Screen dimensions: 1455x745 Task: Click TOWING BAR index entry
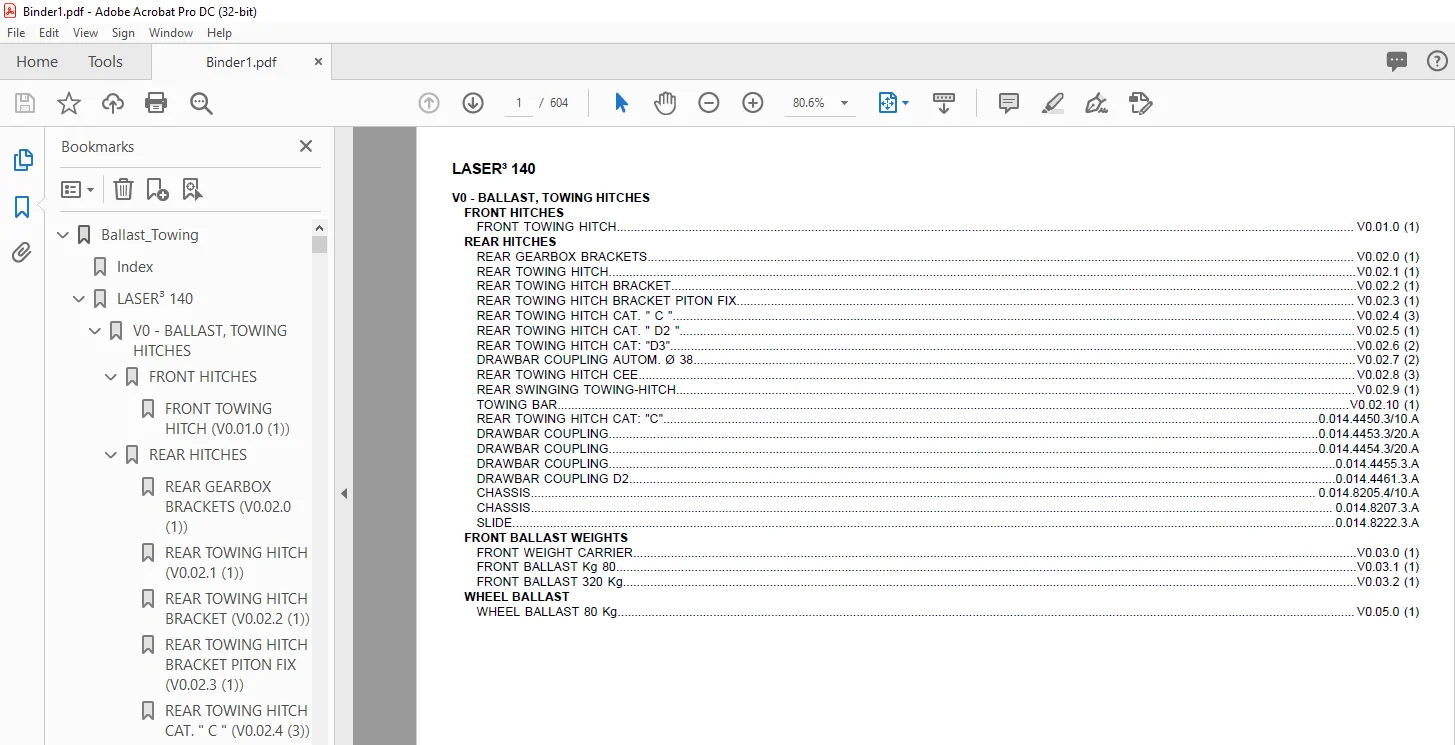(x=947, y=405)
